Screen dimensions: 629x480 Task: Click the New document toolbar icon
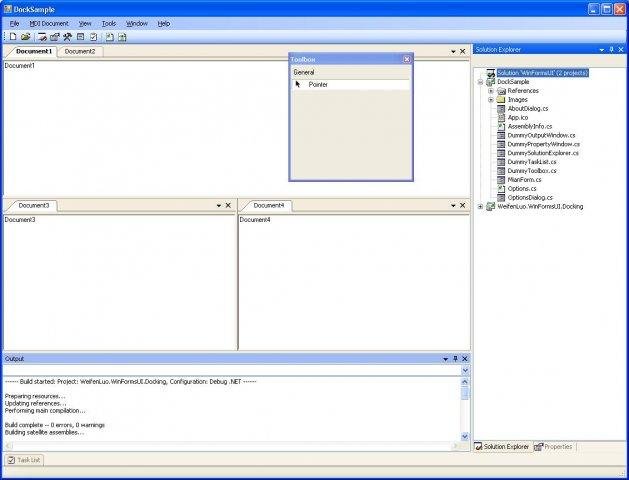tap(13, 37)
